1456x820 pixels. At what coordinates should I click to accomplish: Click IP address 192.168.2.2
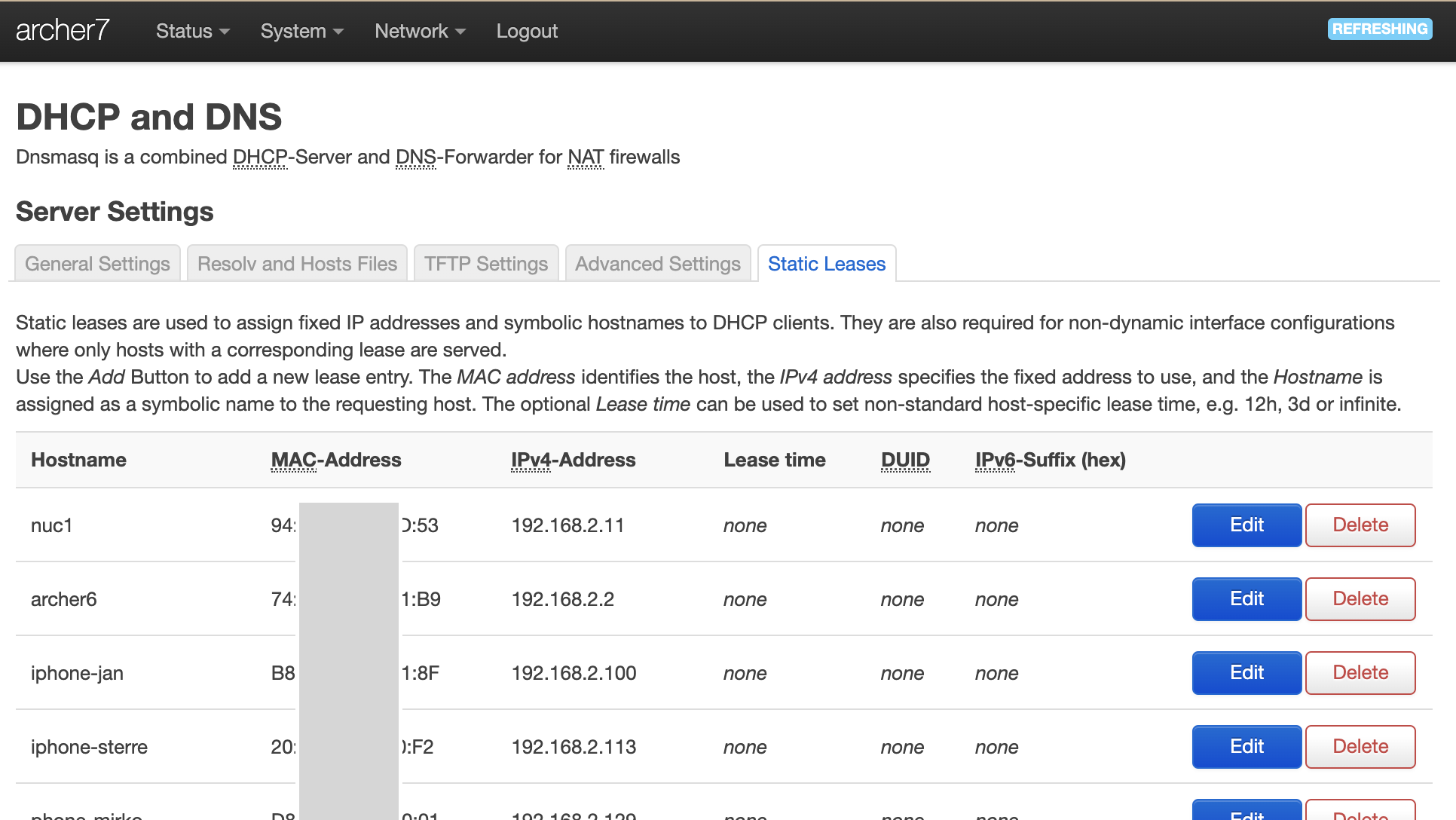[563, 599]
